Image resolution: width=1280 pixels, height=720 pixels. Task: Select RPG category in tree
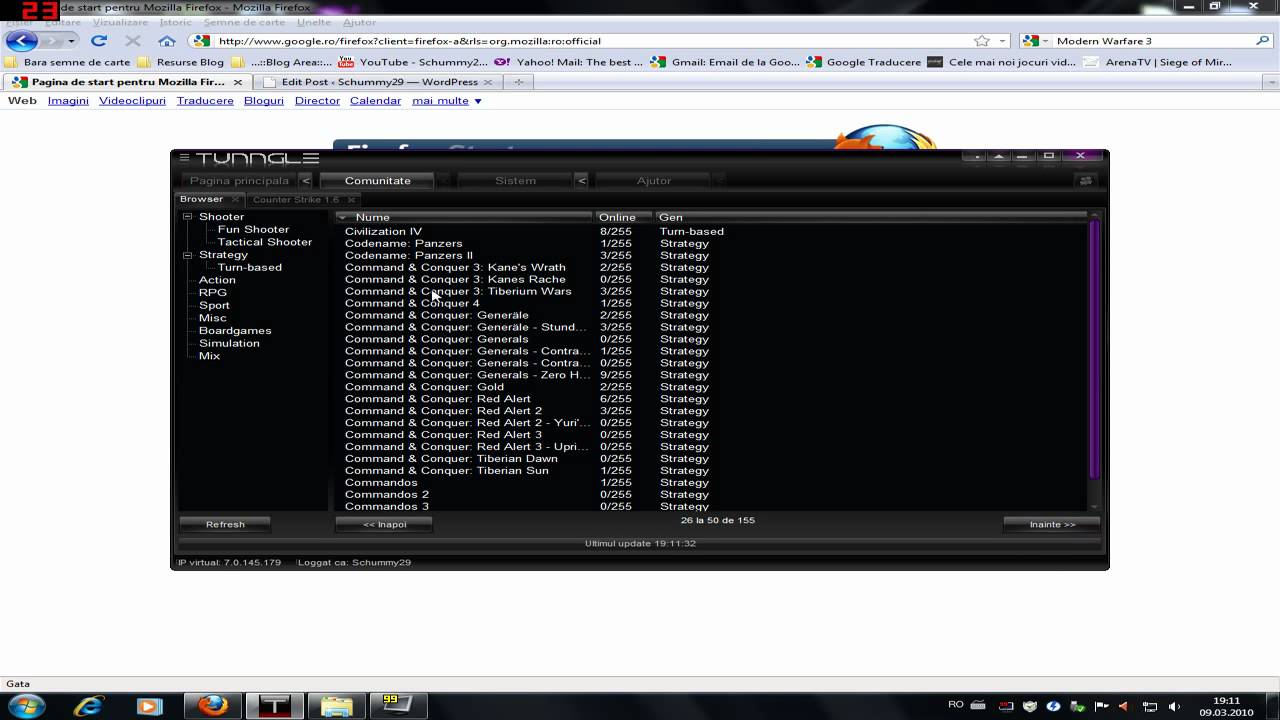[x=213, y=293]
